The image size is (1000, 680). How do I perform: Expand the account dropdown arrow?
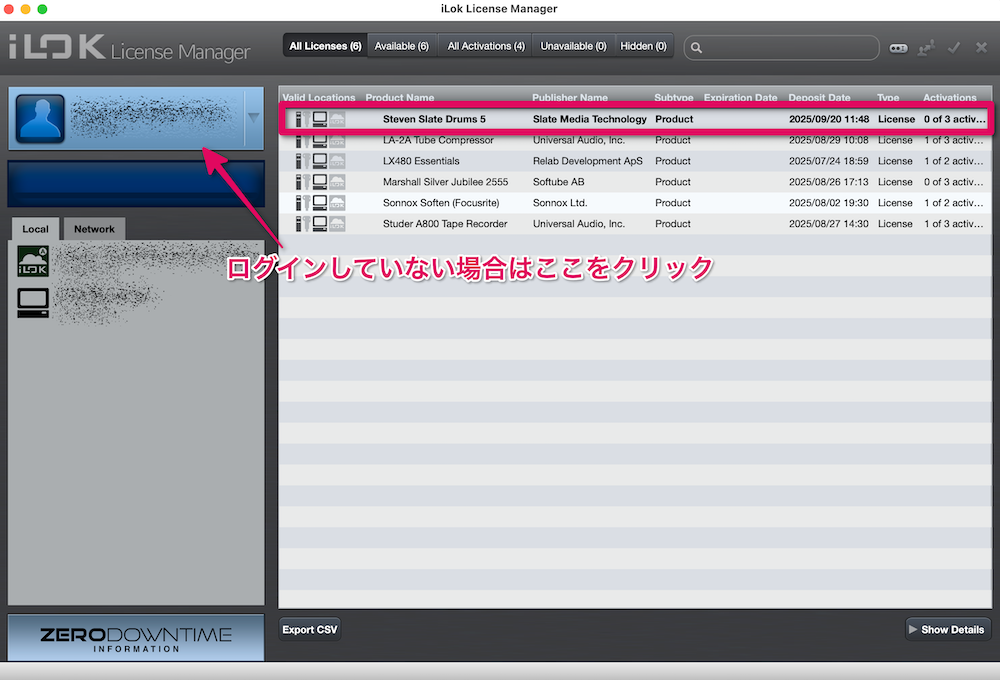(x=253, y=118)
